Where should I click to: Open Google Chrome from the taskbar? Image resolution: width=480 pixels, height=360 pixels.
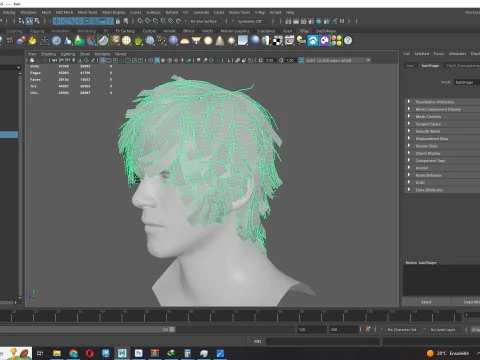(73, 353)
